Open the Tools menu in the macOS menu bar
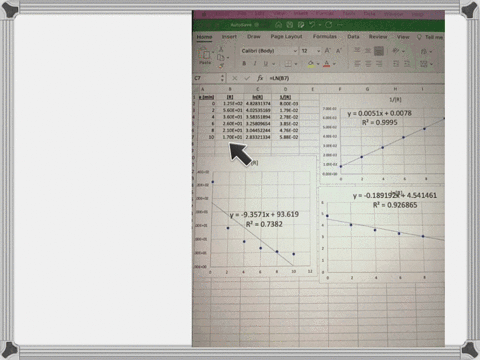480x360 pixels. point(348,13)
